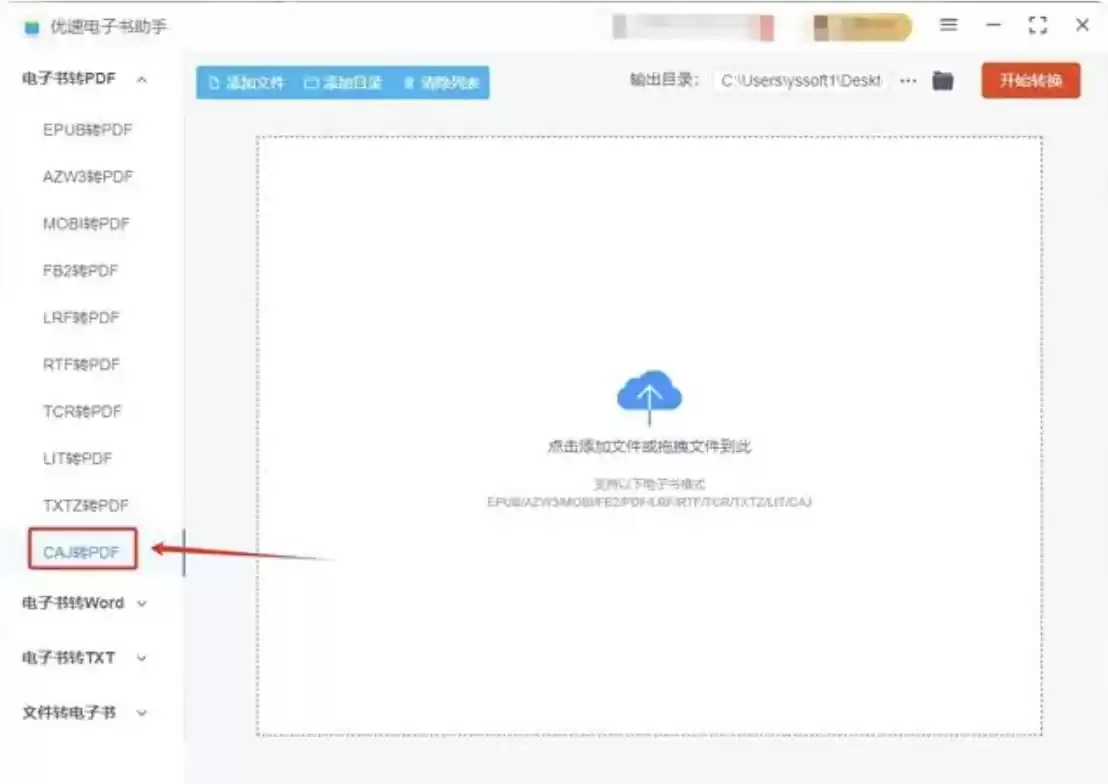Click the 开始转换 convert button

pyautogui.click(x=1030, y=81)
